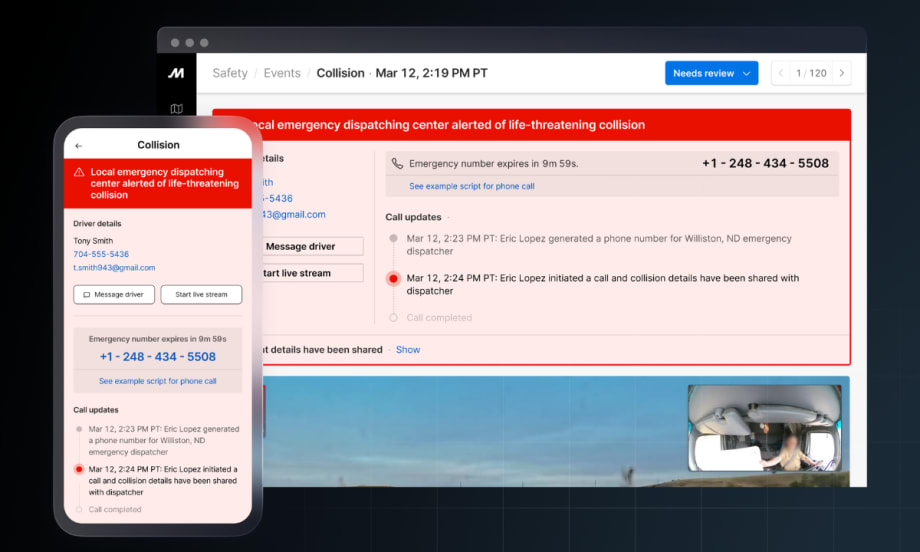Image resolution: width=920 pixels, height=552 pixels.
Task: Tap phone number 704-555-5436 on phone
Action: pos(101,254)
